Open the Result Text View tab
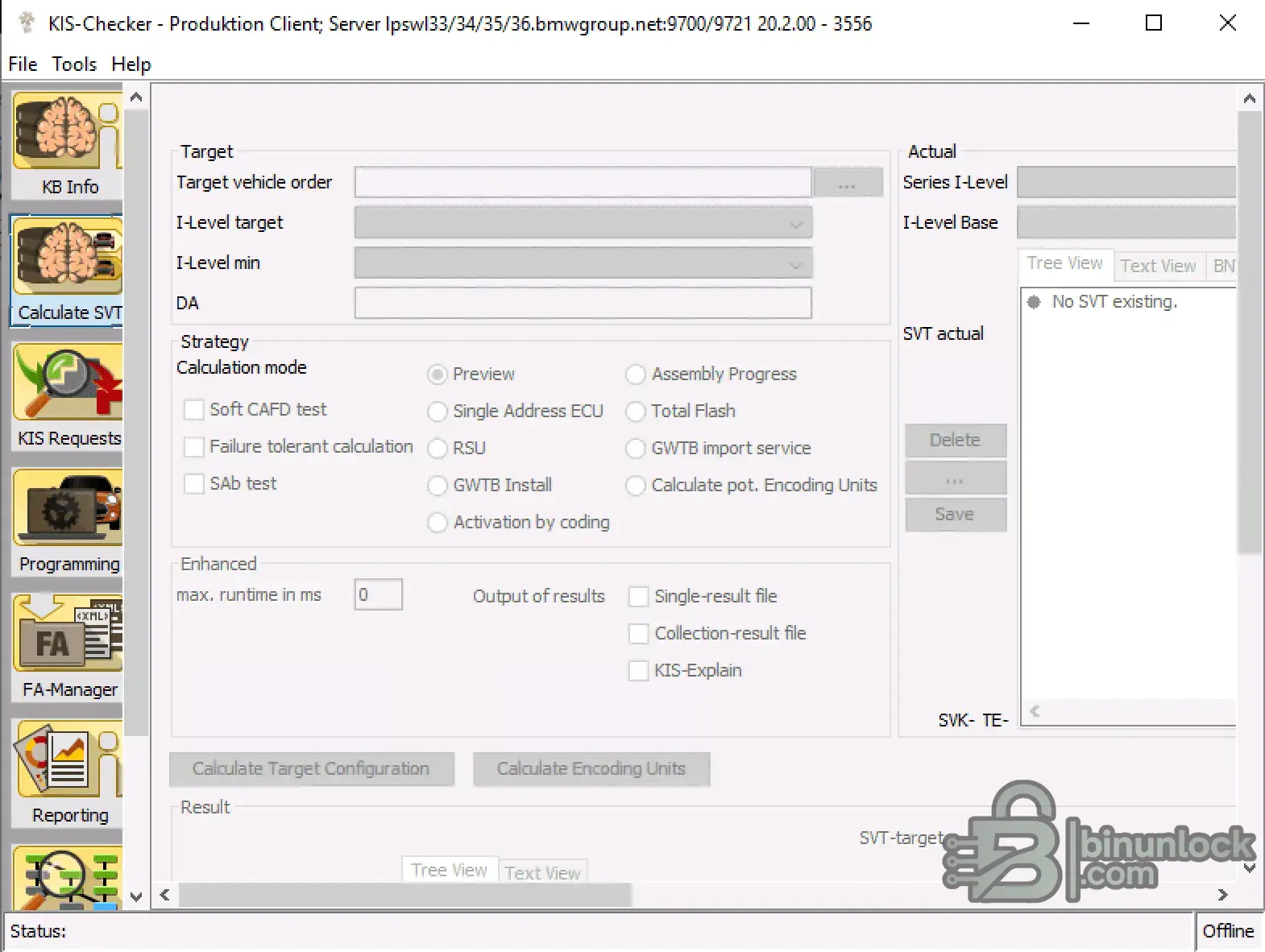Image resolution: width=1265 pixels, height=952 pixels. coord(542,872)
